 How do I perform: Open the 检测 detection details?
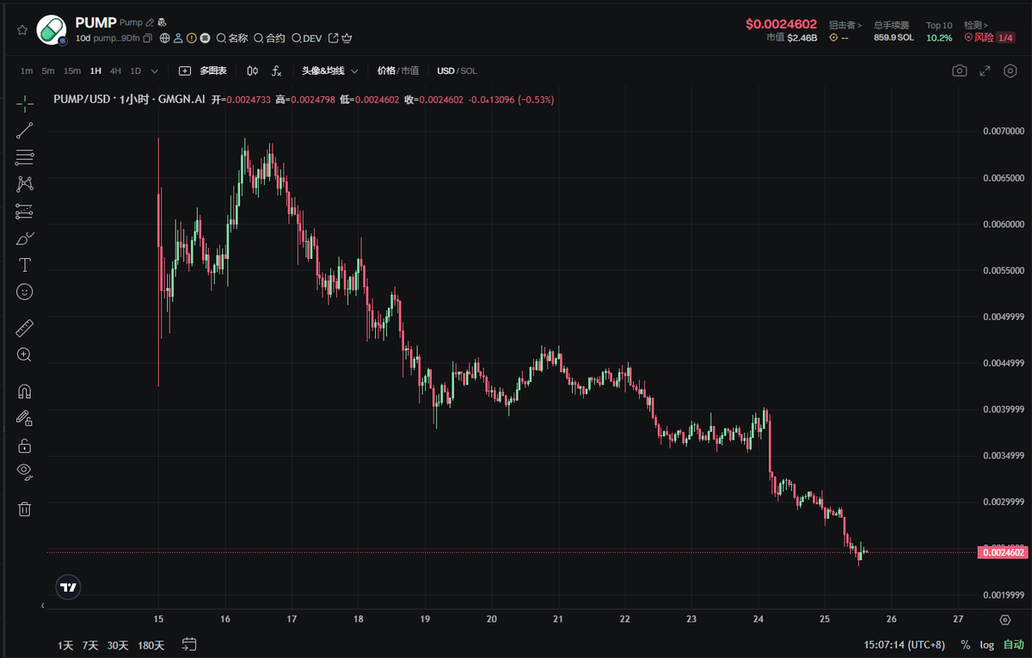coord(976,25)
